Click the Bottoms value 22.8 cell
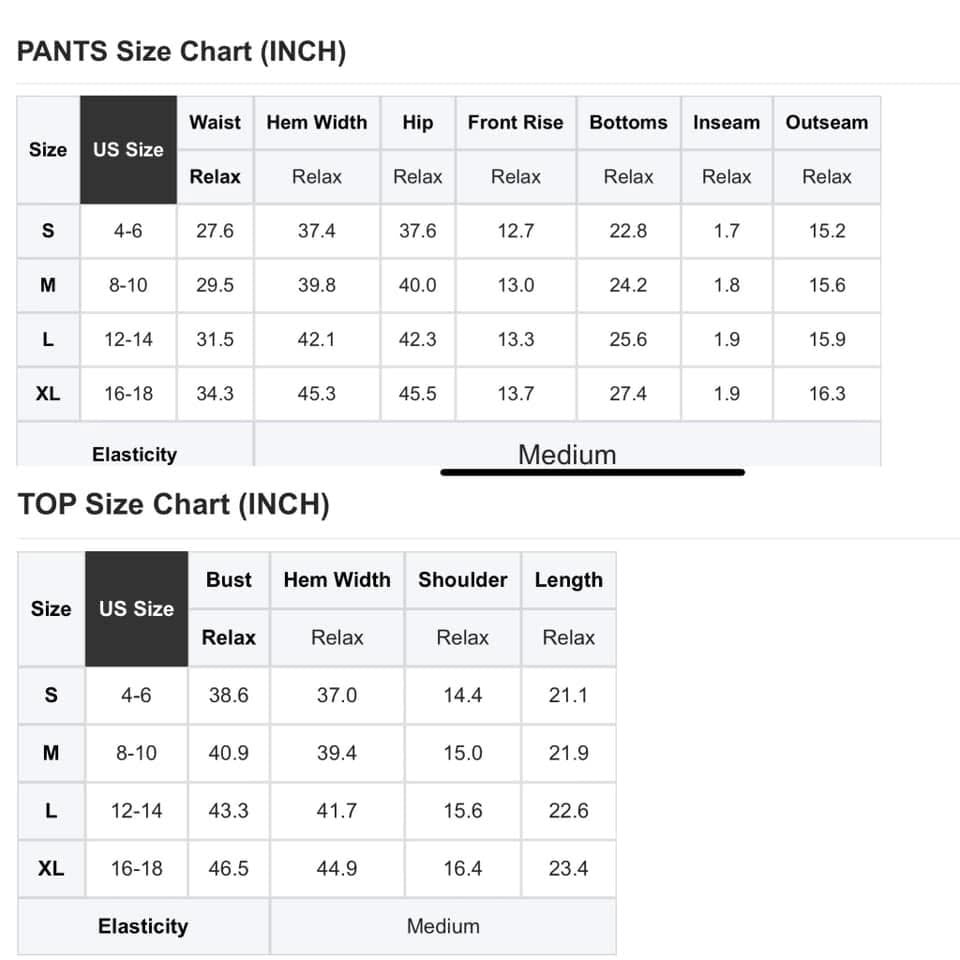The image size is (960, 960). (628, 231)
